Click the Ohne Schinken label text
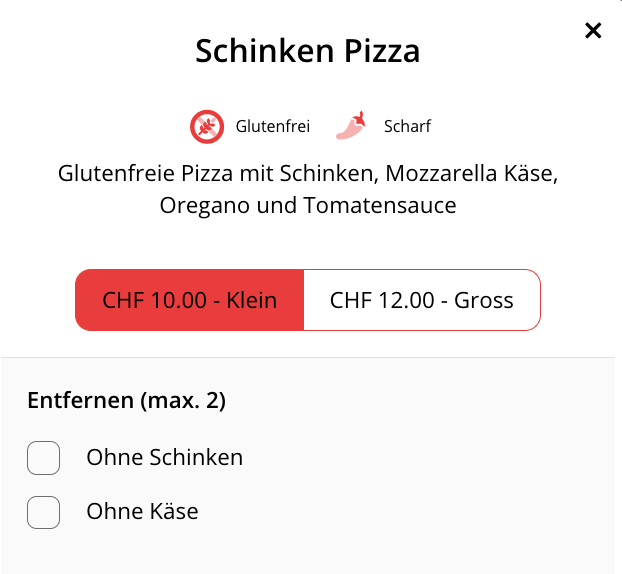The height and width of the screenshot is (574, 622). point(165,457)
